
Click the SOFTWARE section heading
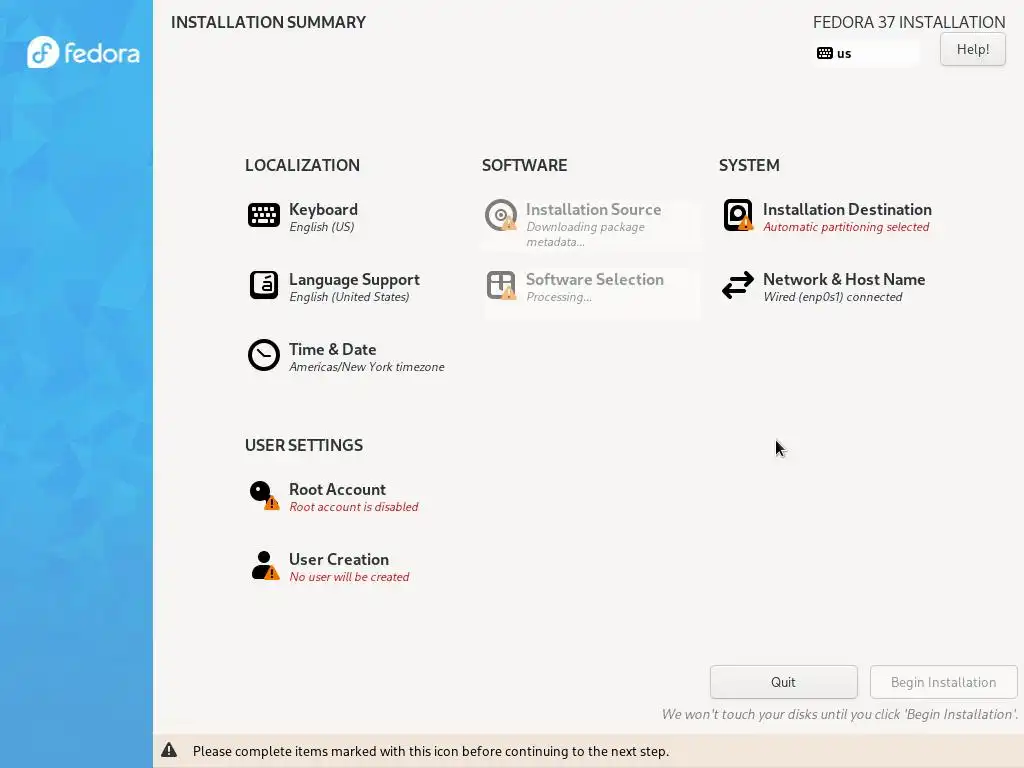524,165
